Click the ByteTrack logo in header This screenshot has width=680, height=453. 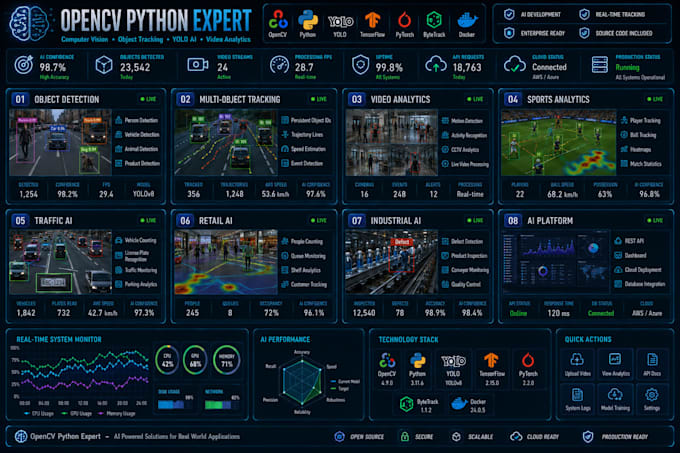pos(434,20)
